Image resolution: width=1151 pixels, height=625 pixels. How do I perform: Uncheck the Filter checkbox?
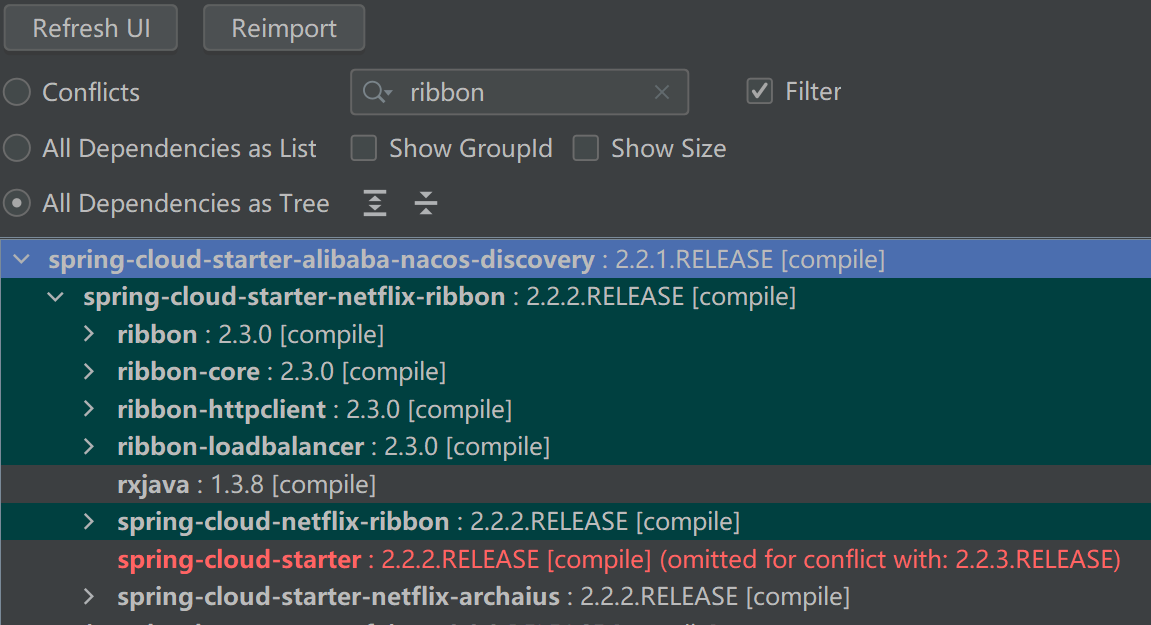(760, 91)
